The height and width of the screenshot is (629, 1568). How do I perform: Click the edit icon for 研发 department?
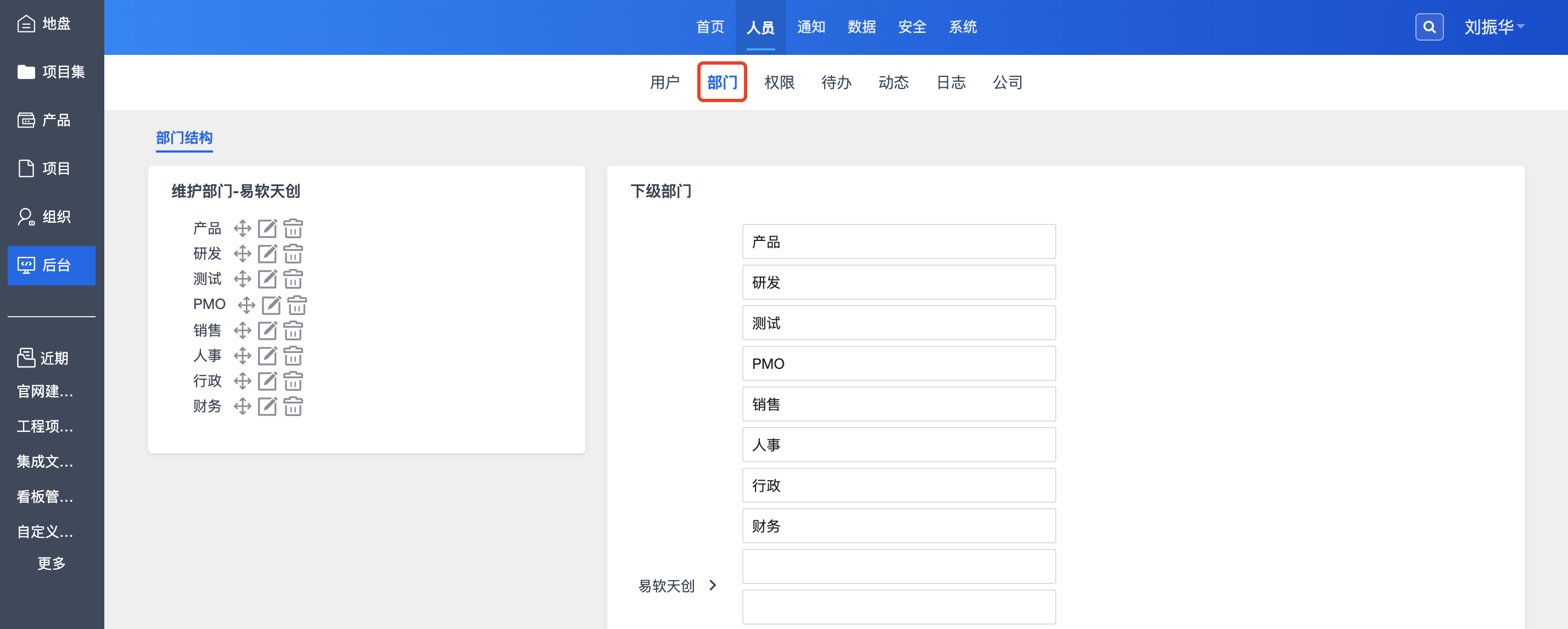(267, 254)
